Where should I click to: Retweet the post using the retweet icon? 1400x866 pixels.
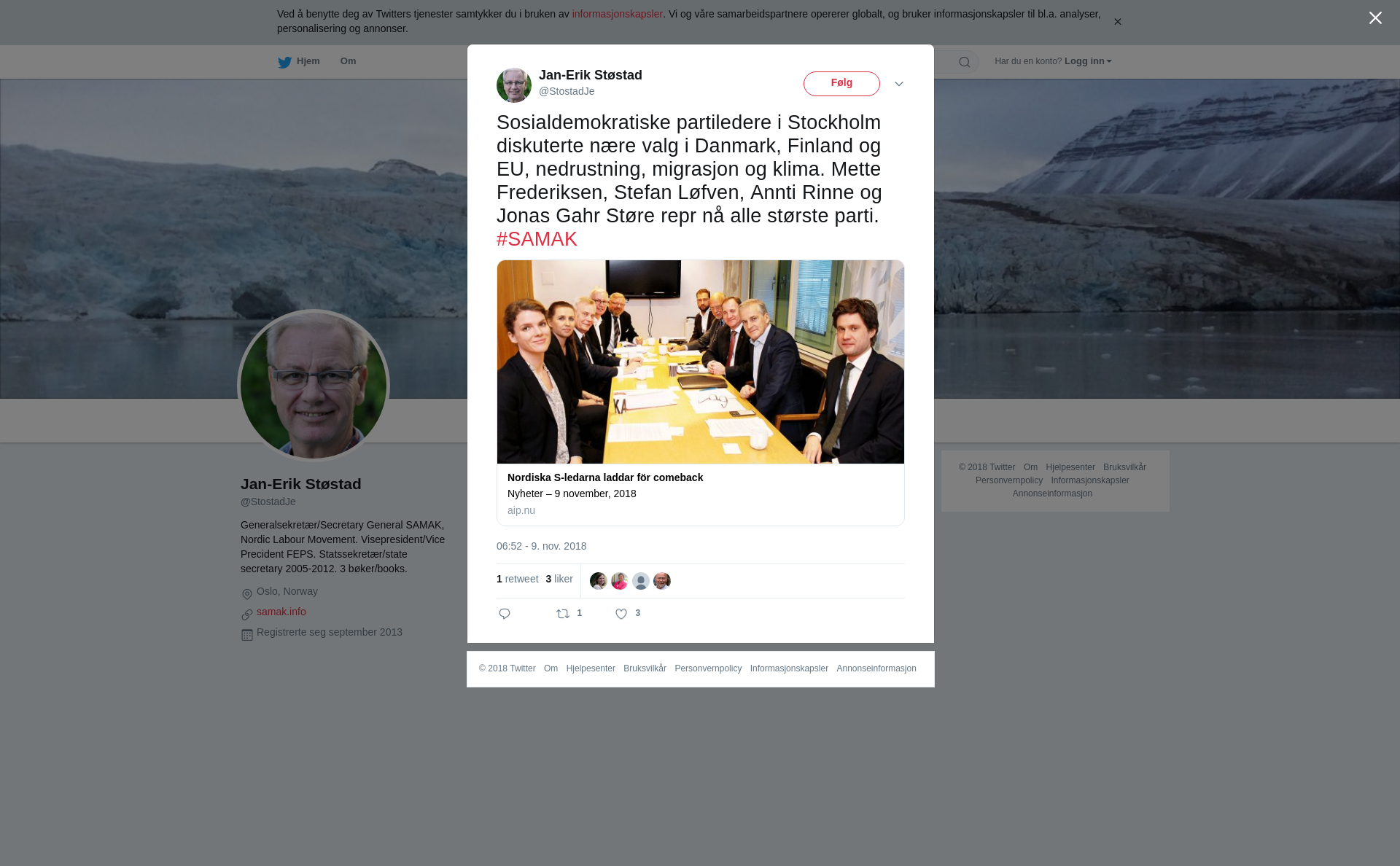[x=563, y=614]
